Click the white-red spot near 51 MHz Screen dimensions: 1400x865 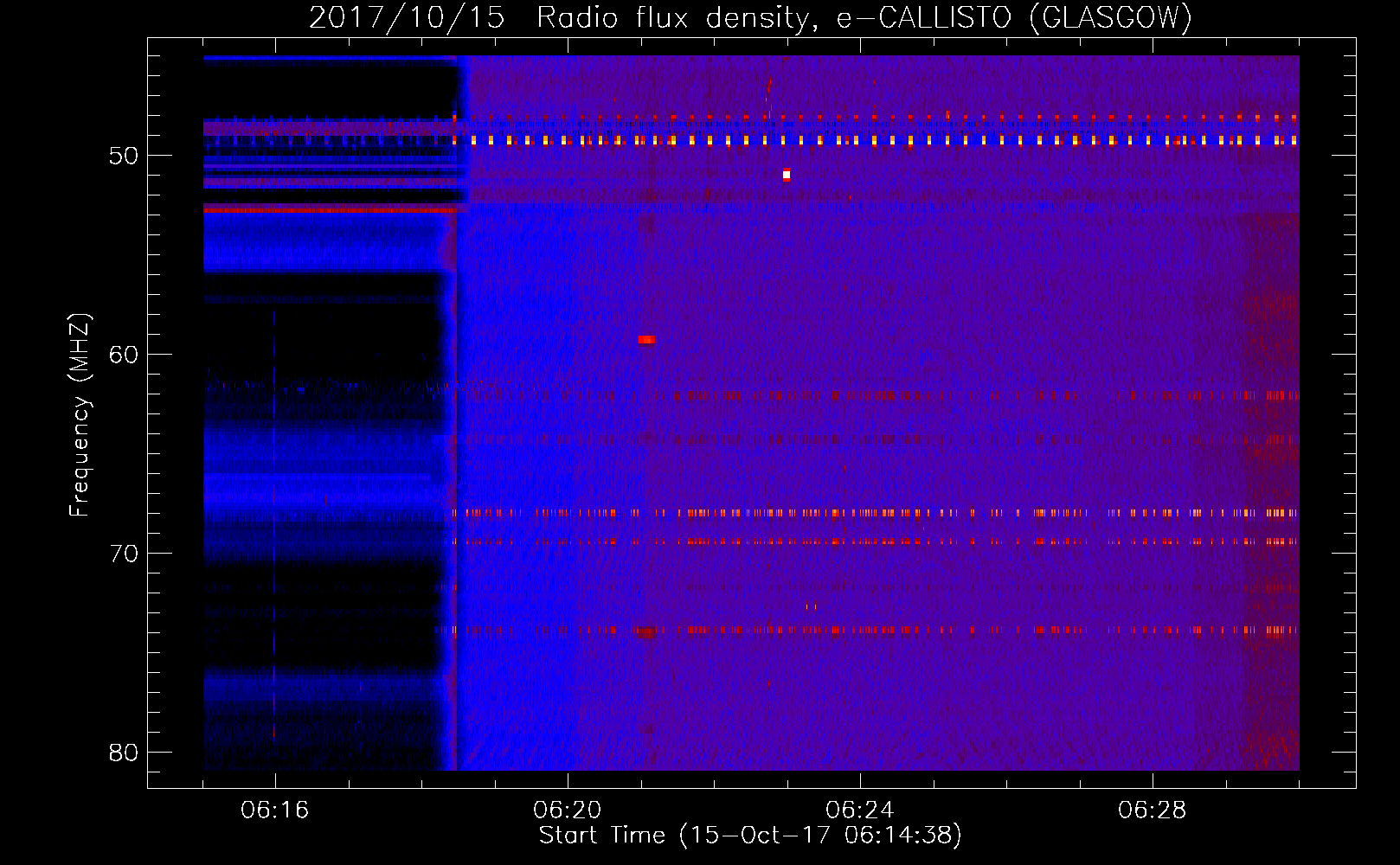[x=787, y=174]
